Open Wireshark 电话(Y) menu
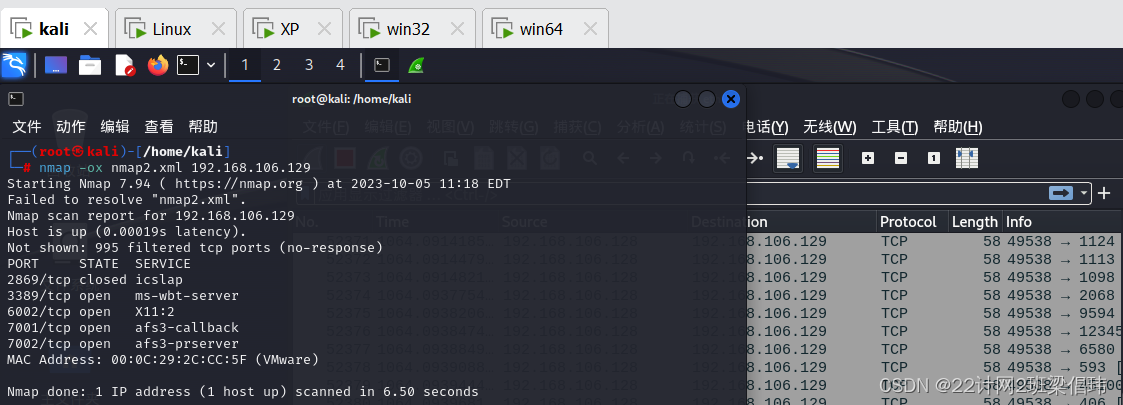 point(767,128)
